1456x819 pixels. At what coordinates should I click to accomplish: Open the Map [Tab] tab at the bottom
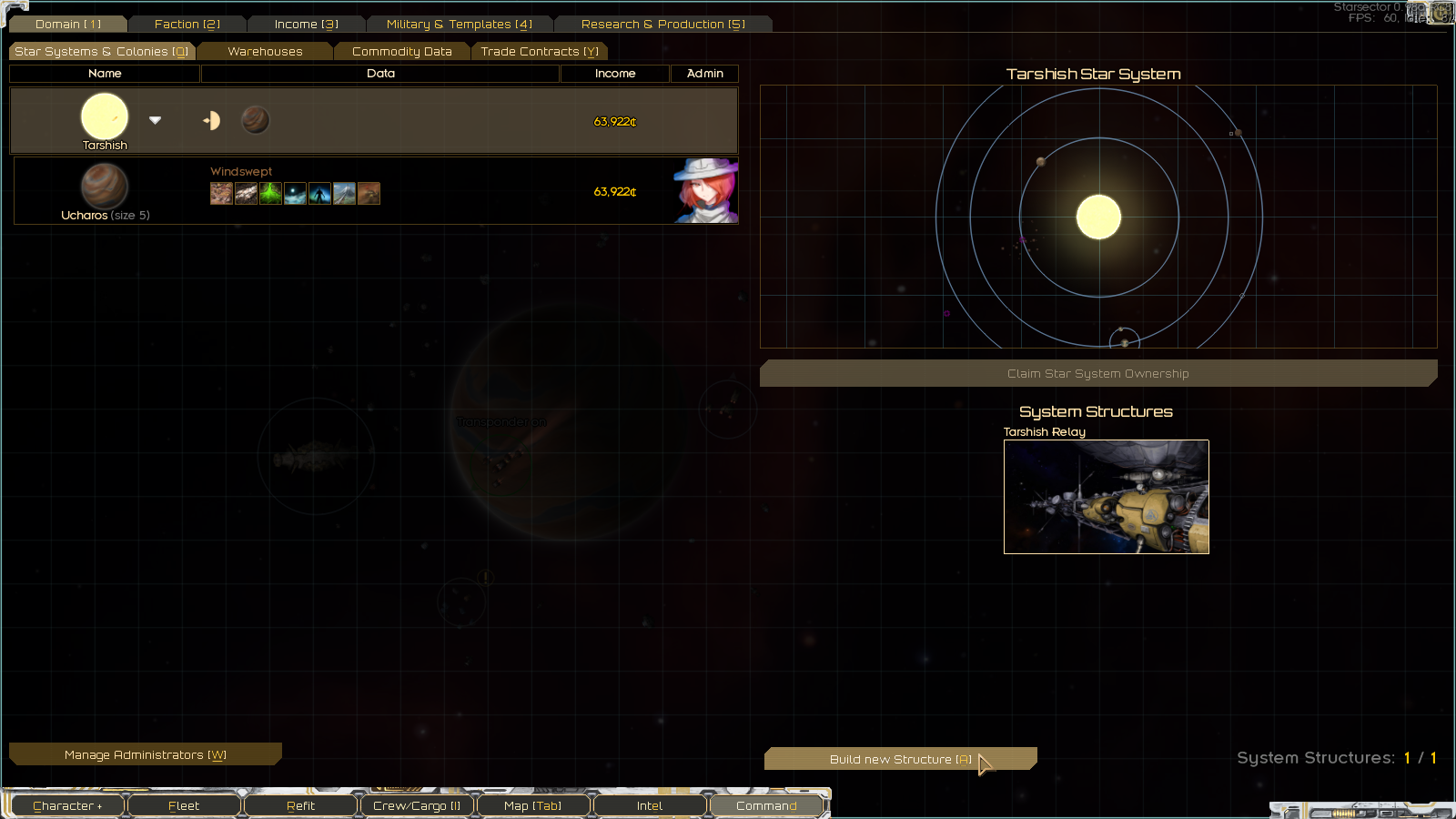click(533, 806)
